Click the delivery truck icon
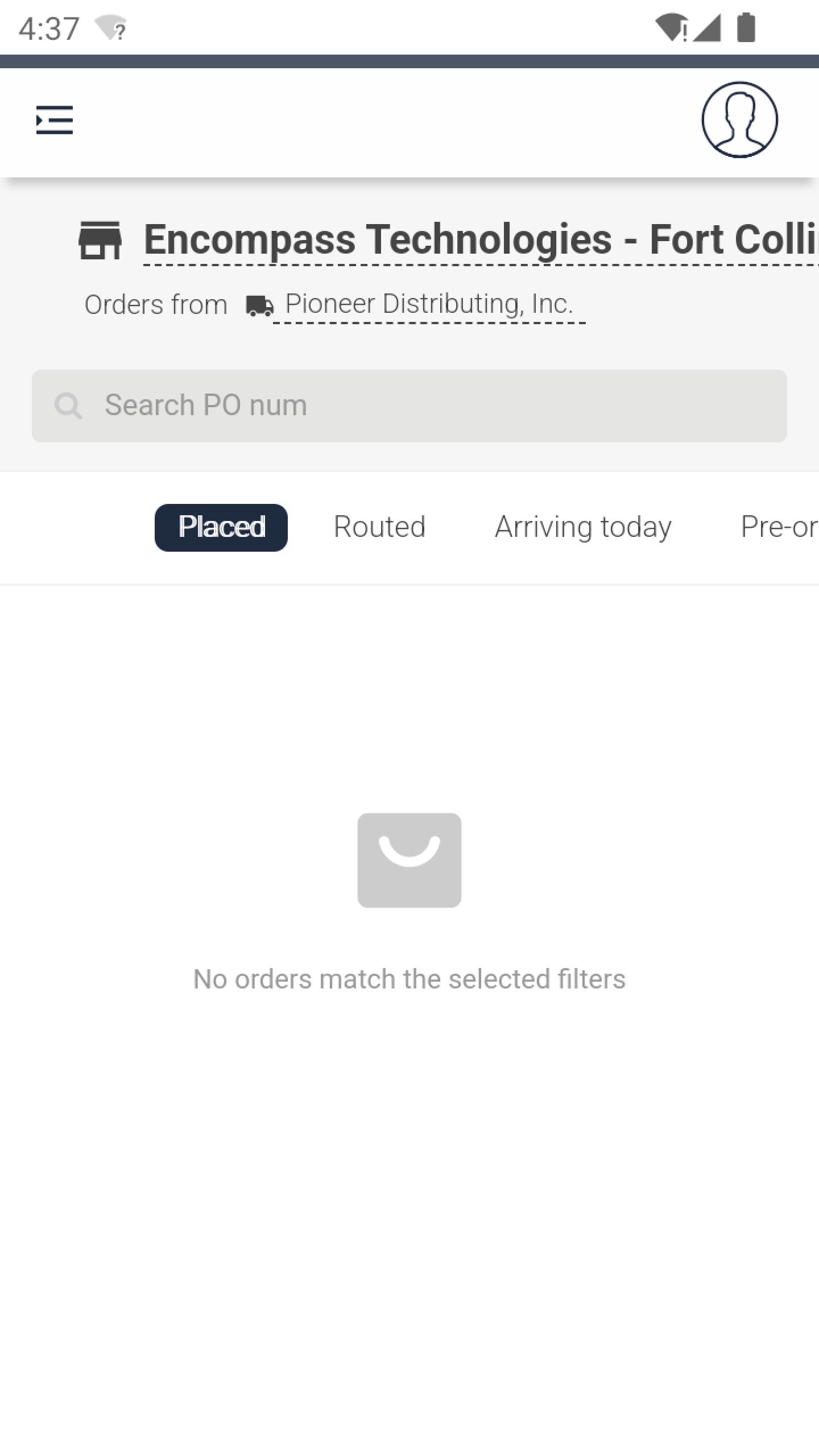This screenshot has width=819, height=1456. (x=259, y=305)
